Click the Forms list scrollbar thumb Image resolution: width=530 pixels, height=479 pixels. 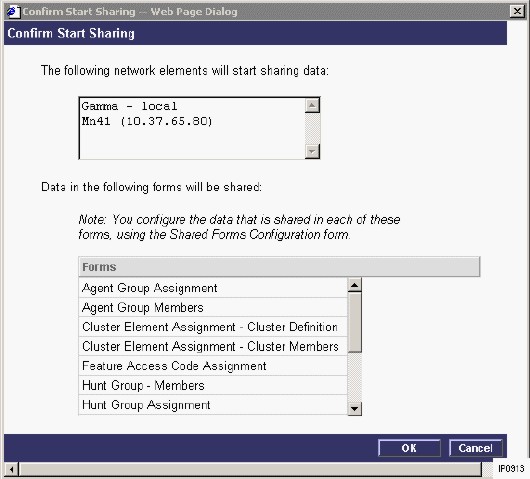pyautogui.click(x=354, y=322)
